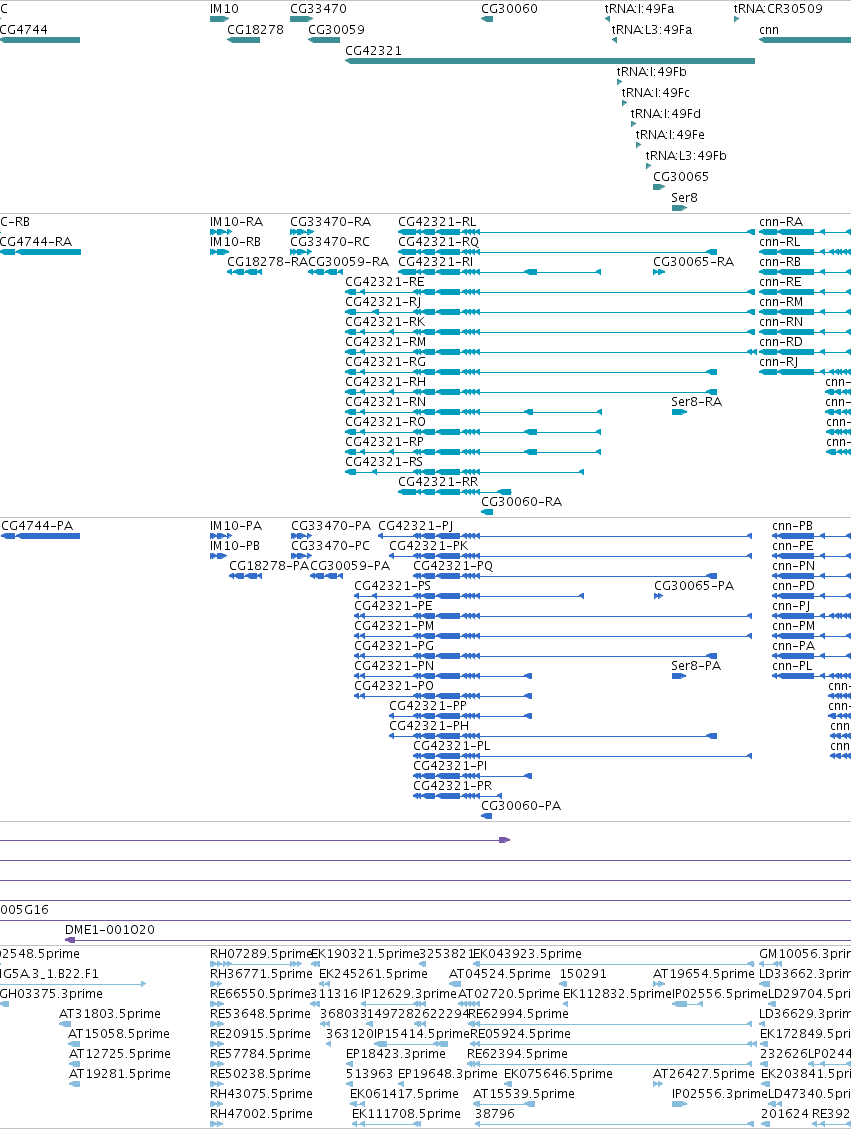This screenshot has height=1129, width=851.
Task: Click transcript cnn-RA
Action: (x=780, y=222)
